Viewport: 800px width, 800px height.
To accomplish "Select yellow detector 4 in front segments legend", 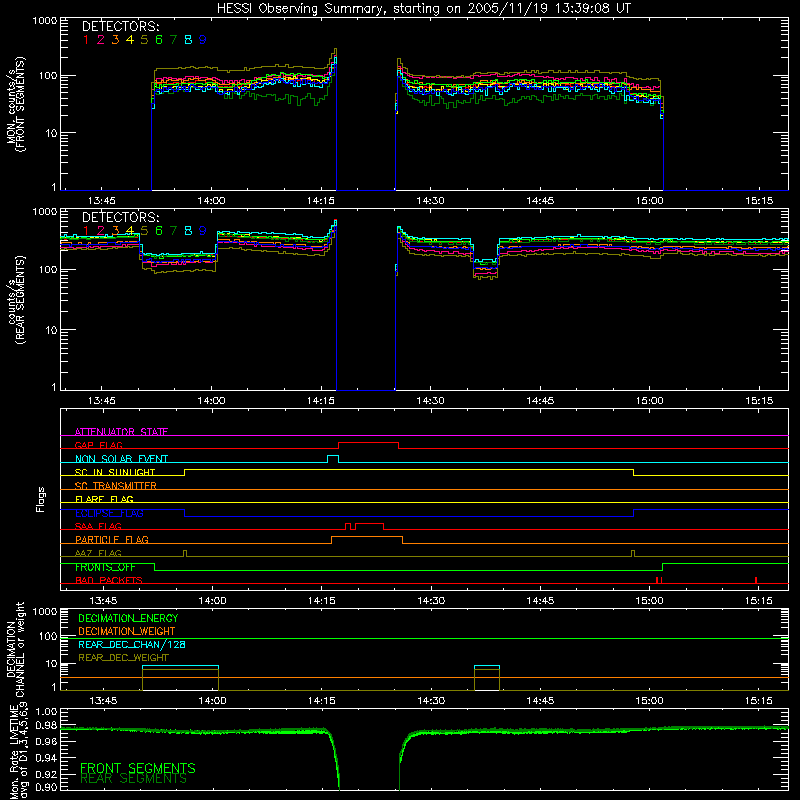I will [130, 40].
